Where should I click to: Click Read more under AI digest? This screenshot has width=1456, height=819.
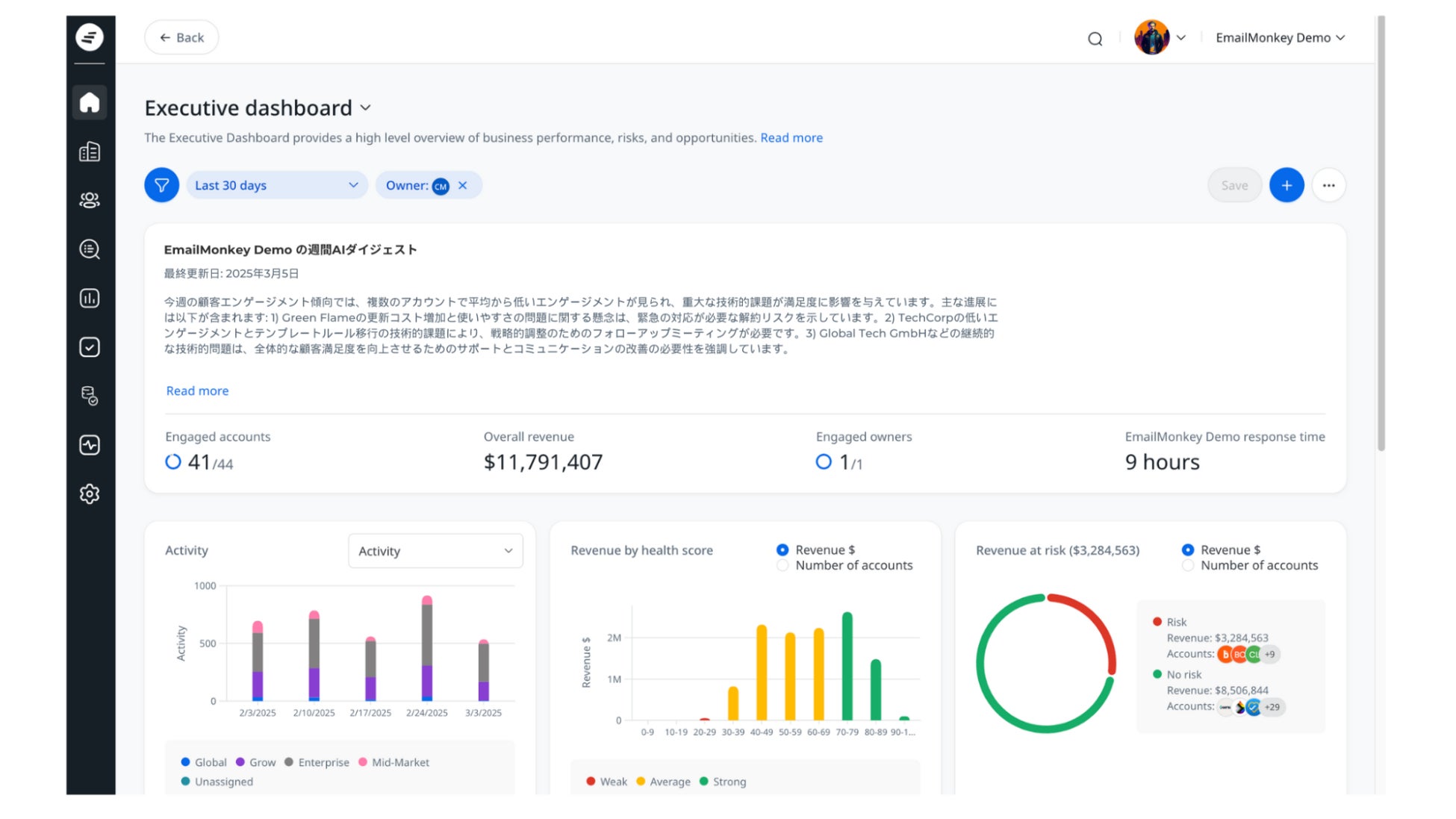(x=197, y=391)
